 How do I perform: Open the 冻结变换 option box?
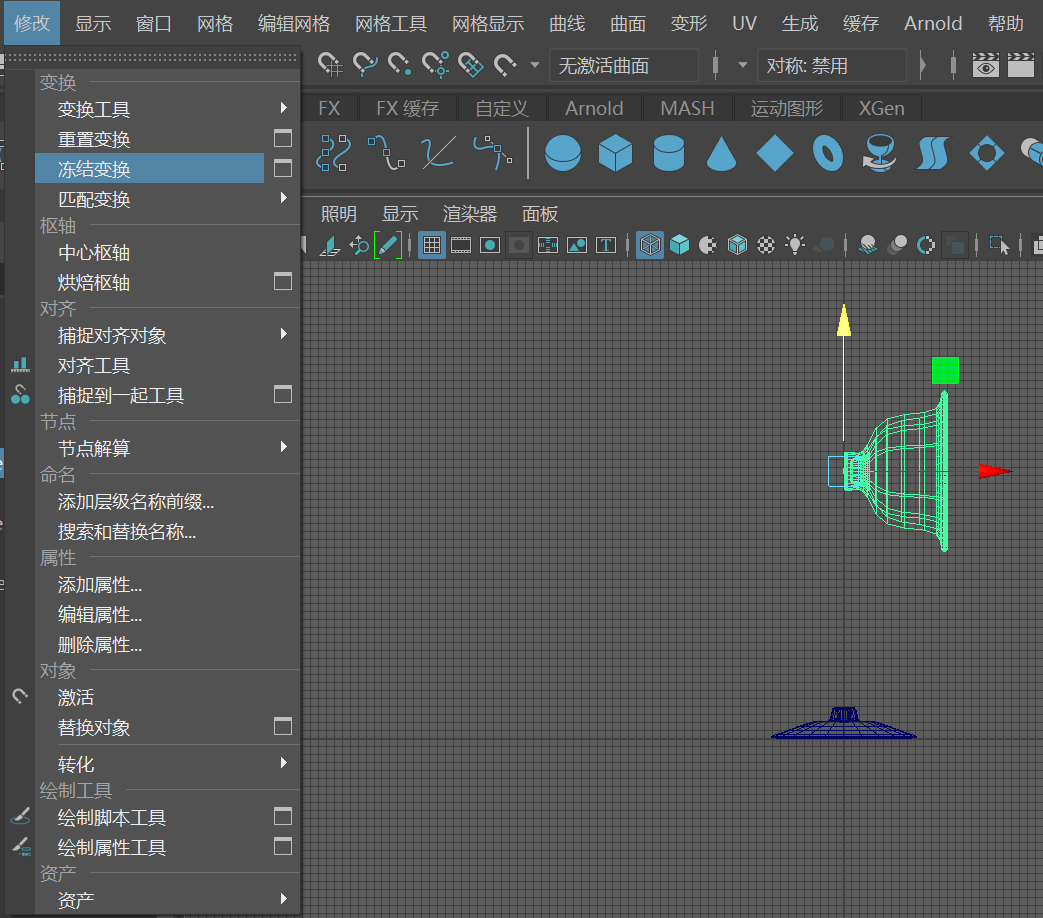[283, 168]
